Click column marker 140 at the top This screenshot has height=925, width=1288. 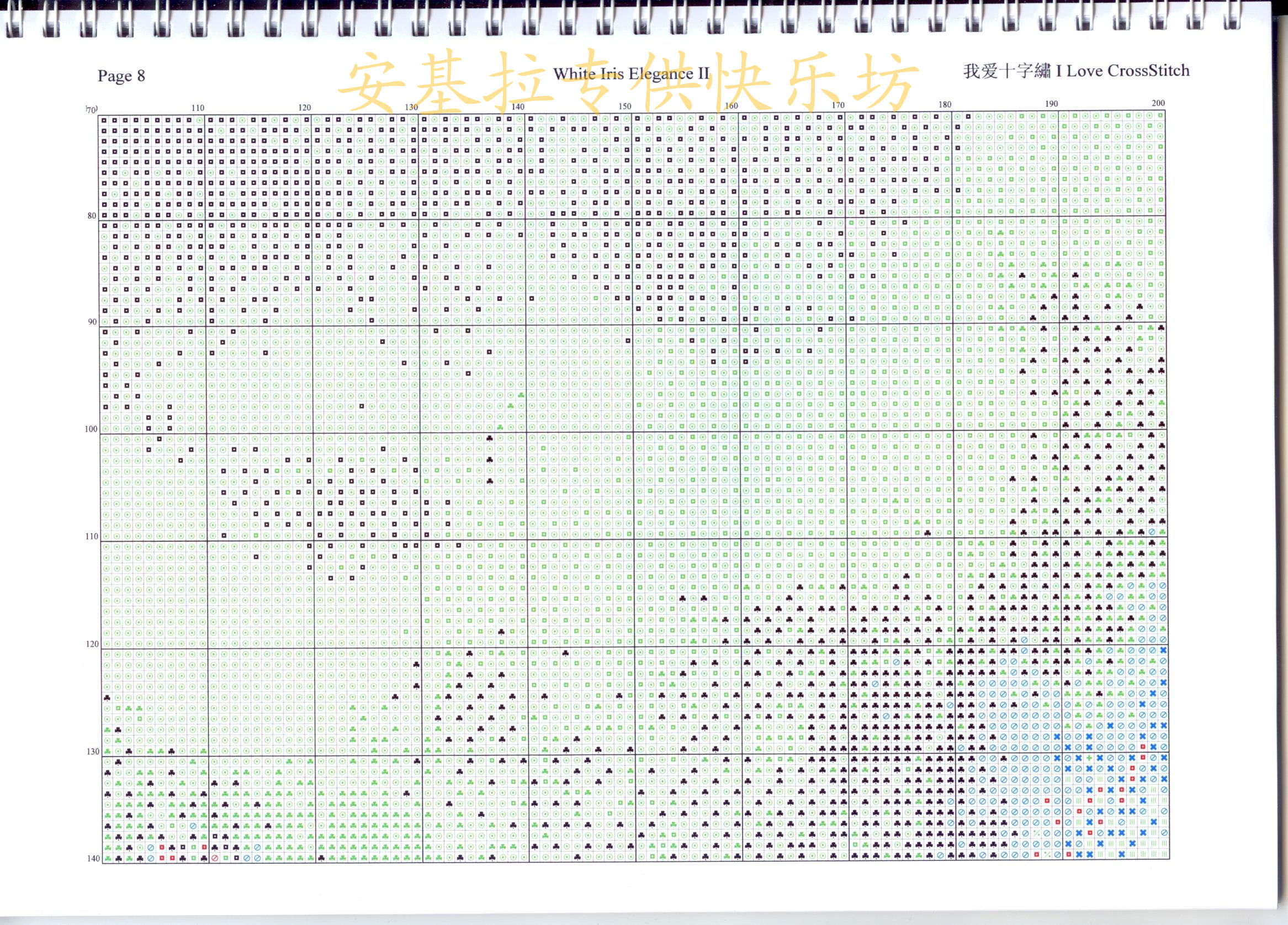tap(518, 106)
